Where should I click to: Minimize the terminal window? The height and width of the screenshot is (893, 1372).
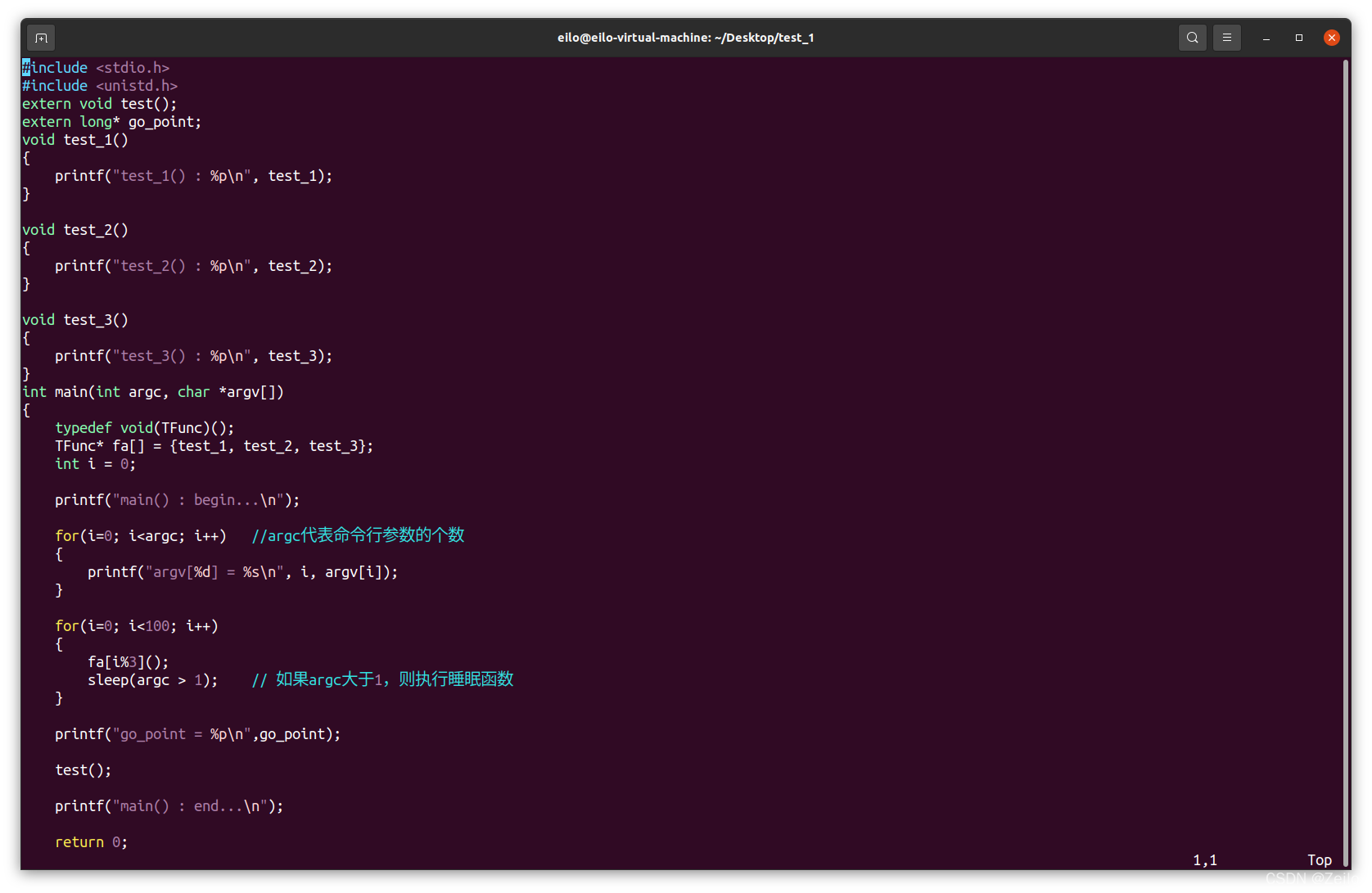tap(1266, 38)
